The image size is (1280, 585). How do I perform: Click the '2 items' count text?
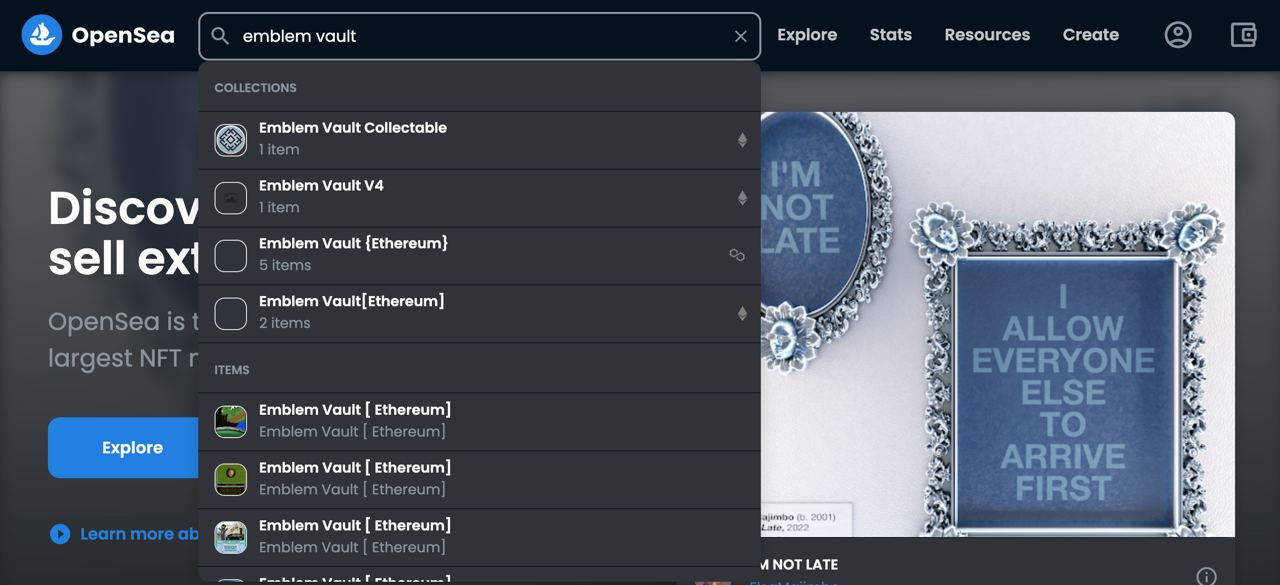pyautogui.click(x=285, y=323)
